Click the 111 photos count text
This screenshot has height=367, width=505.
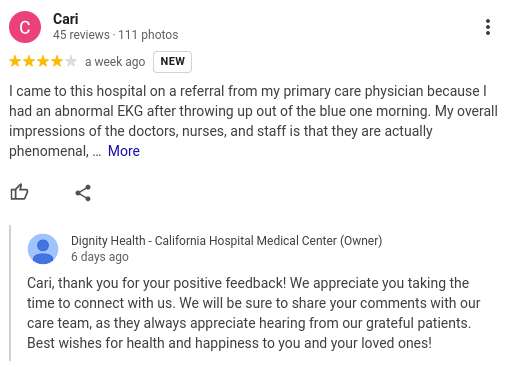(x=148, y=35)
